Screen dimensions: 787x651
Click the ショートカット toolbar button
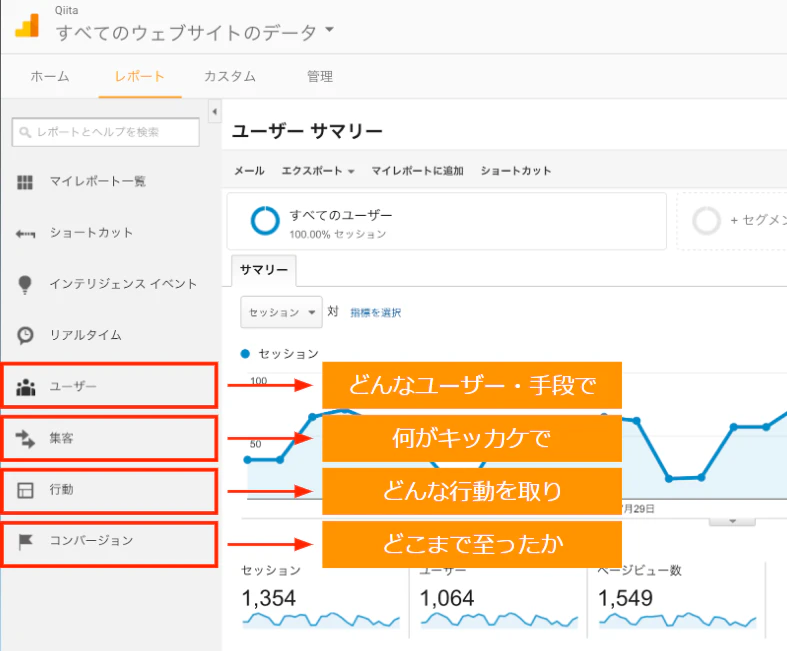[x=515, y=171]
